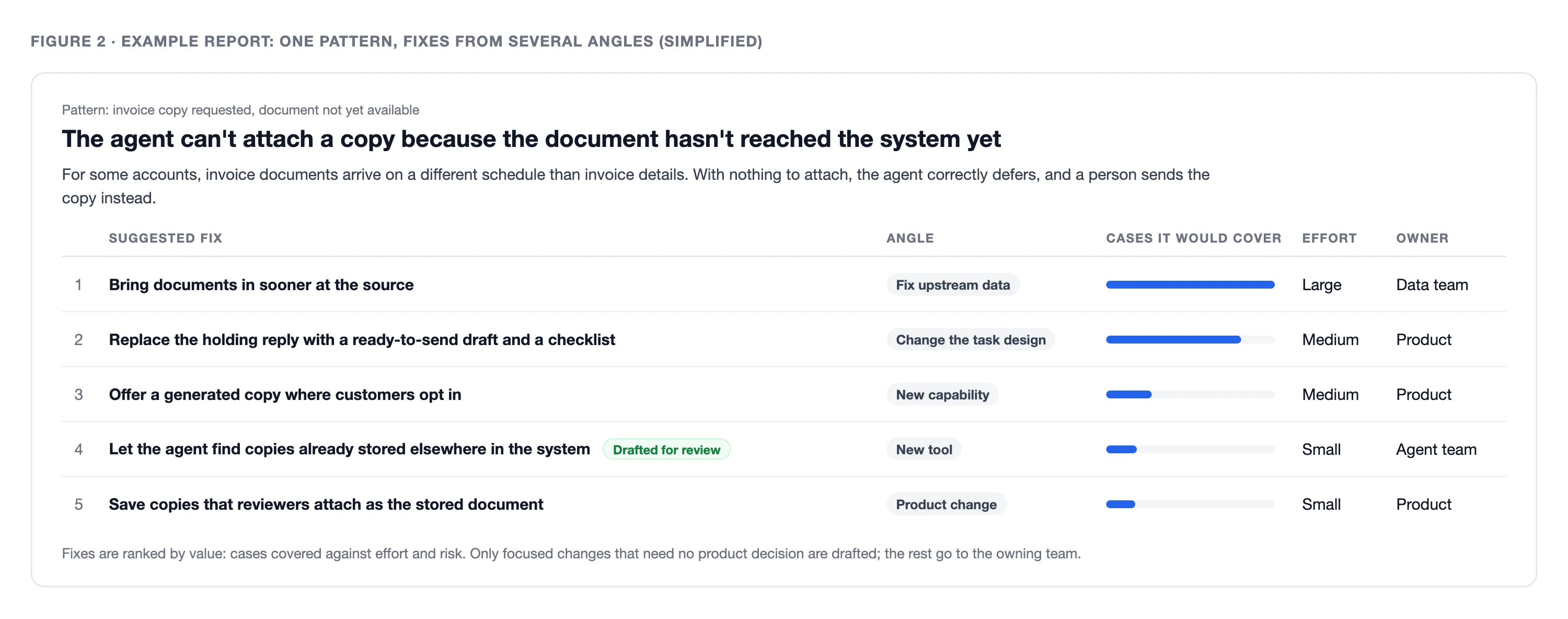This screenshot has width=1568, height=619.
Task: Click the 'New capability' angle tag
Action: point(942,394)
